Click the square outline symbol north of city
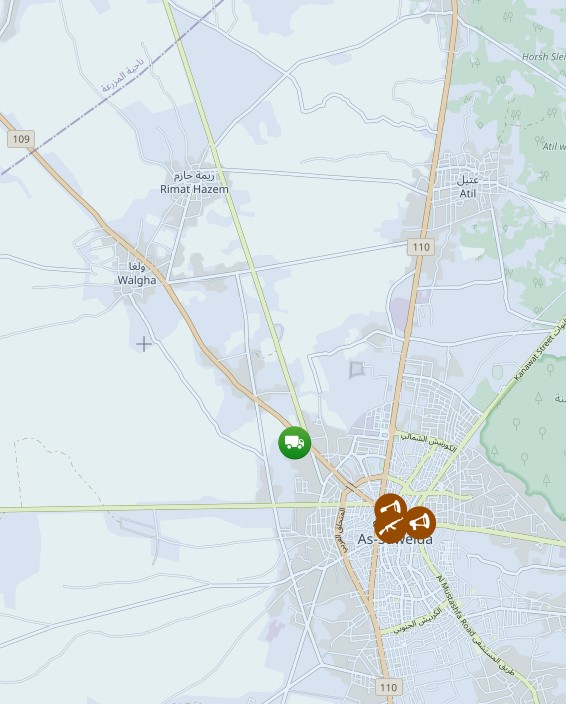 356,370
